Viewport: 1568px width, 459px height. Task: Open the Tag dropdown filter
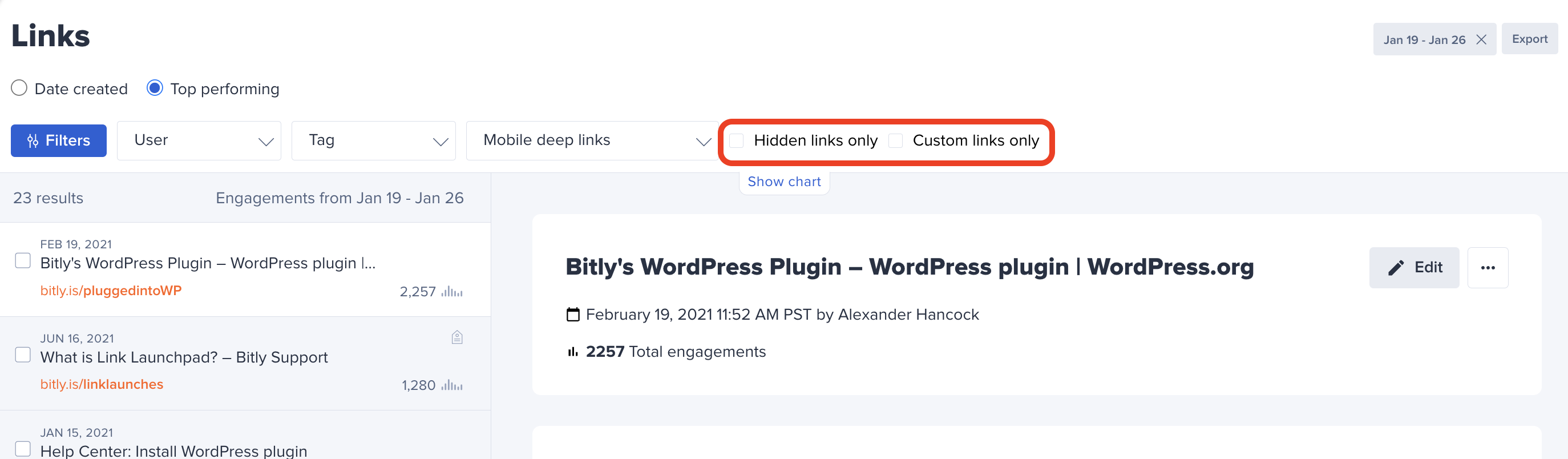[x=374, y=140]
